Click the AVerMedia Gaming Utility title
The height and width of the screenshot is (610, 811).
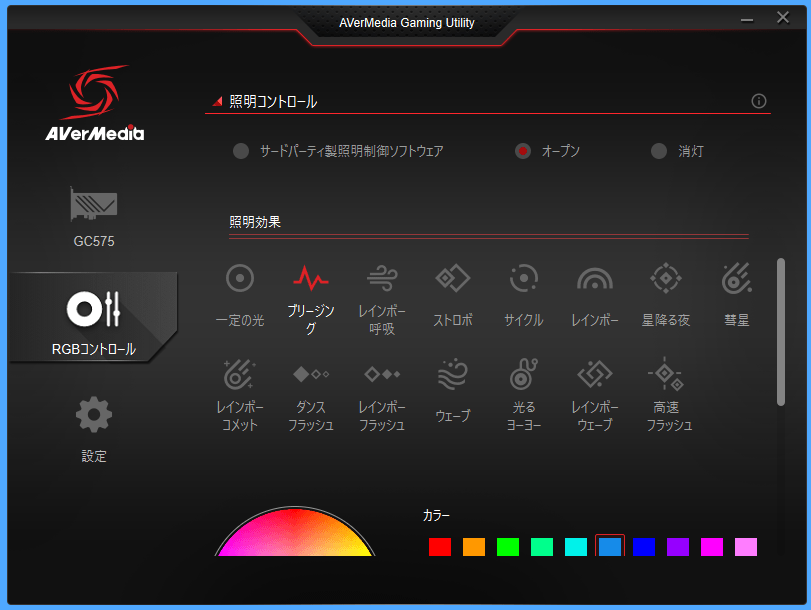[x=407, y=23]
